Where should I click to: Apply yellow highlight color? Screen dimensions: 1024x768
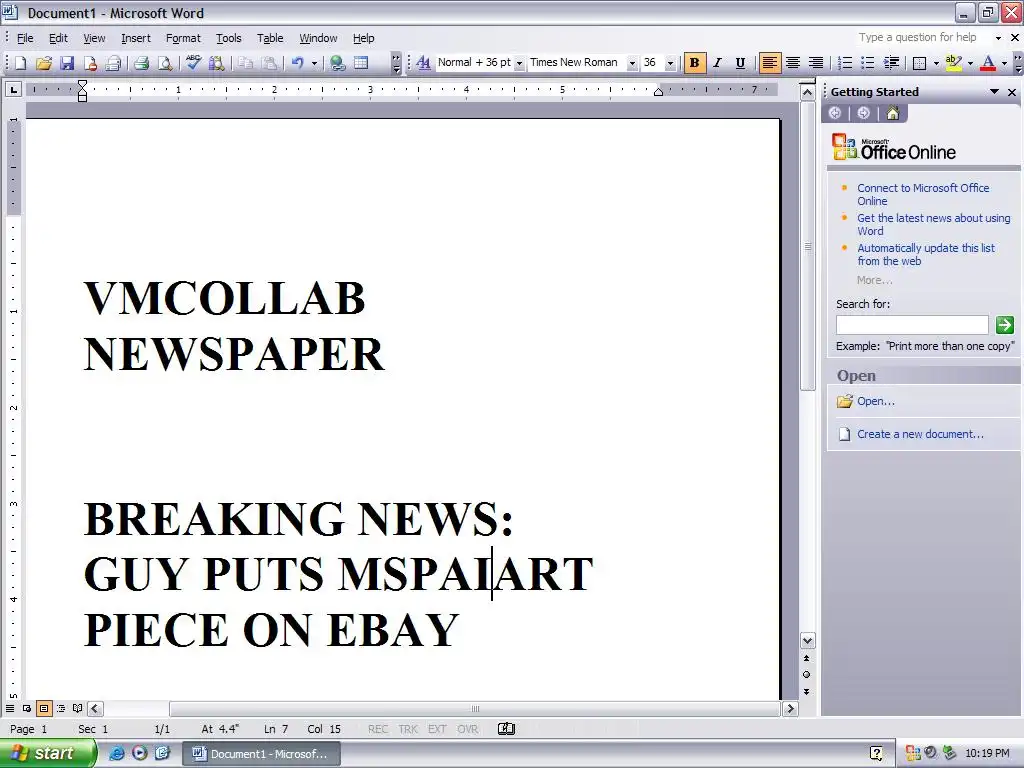coord(953,63)
